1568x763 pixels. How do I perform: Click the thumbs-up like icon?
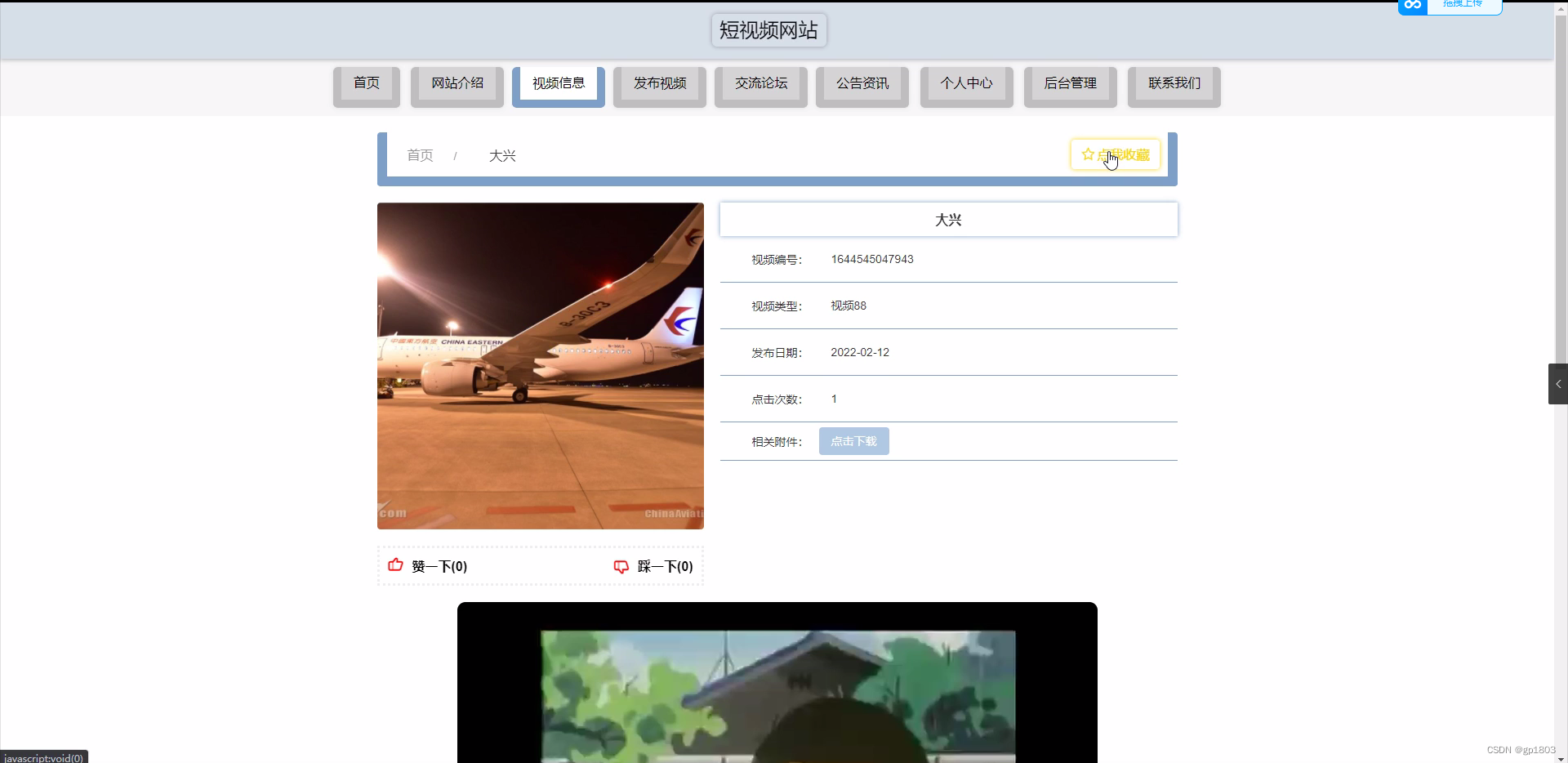click(395, 565)
